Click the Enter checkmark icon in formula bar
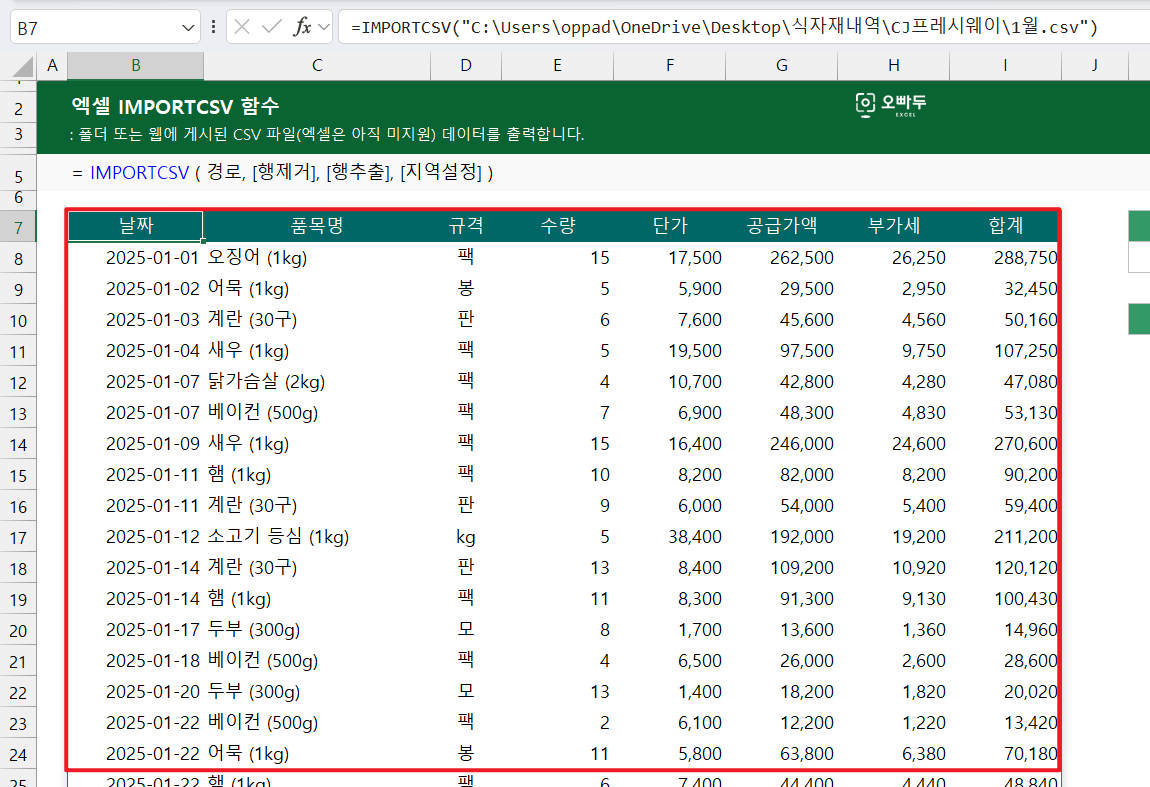Viewport: 1150px width, 787px height. coord(272,27)
